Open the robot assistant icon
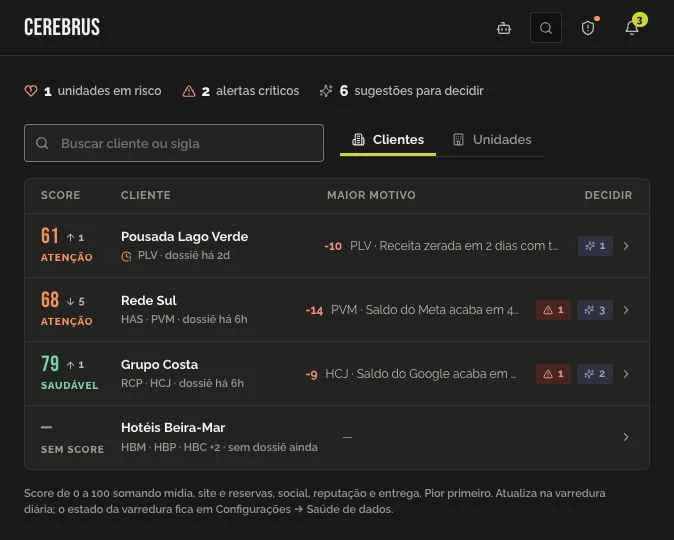 click(504, 28)
